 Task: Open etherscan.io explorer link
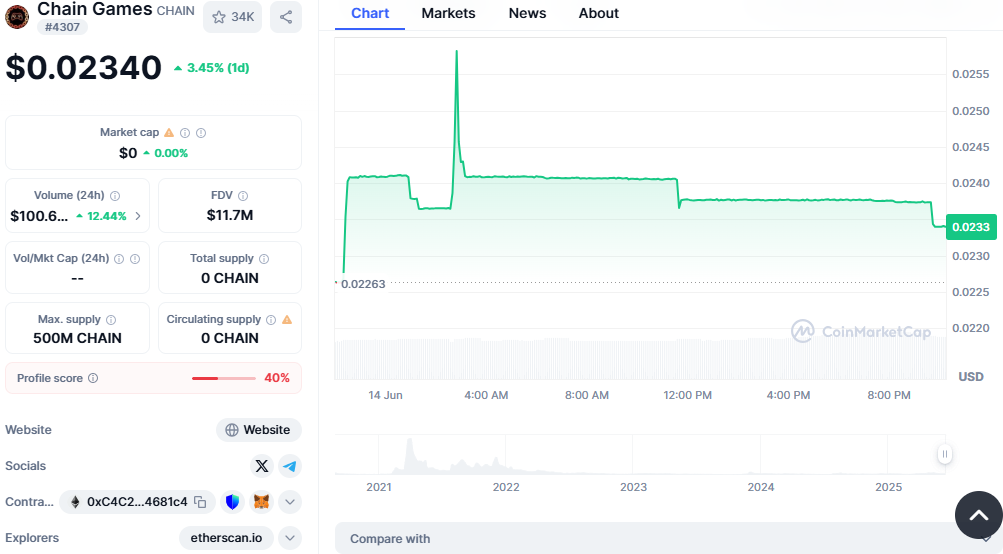point(226,538)
